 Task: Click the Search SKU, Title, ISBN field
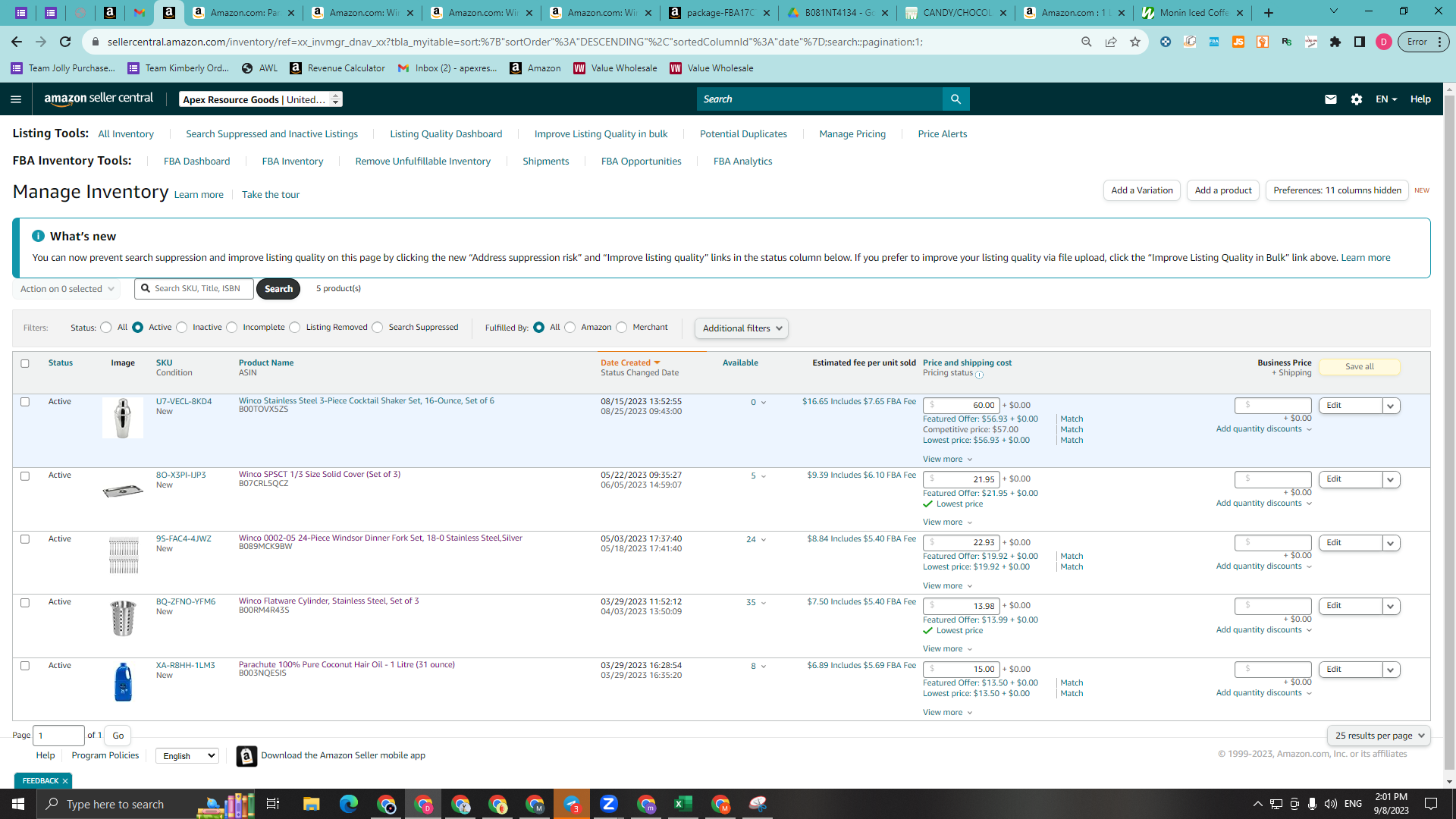(x=194, y=289)
